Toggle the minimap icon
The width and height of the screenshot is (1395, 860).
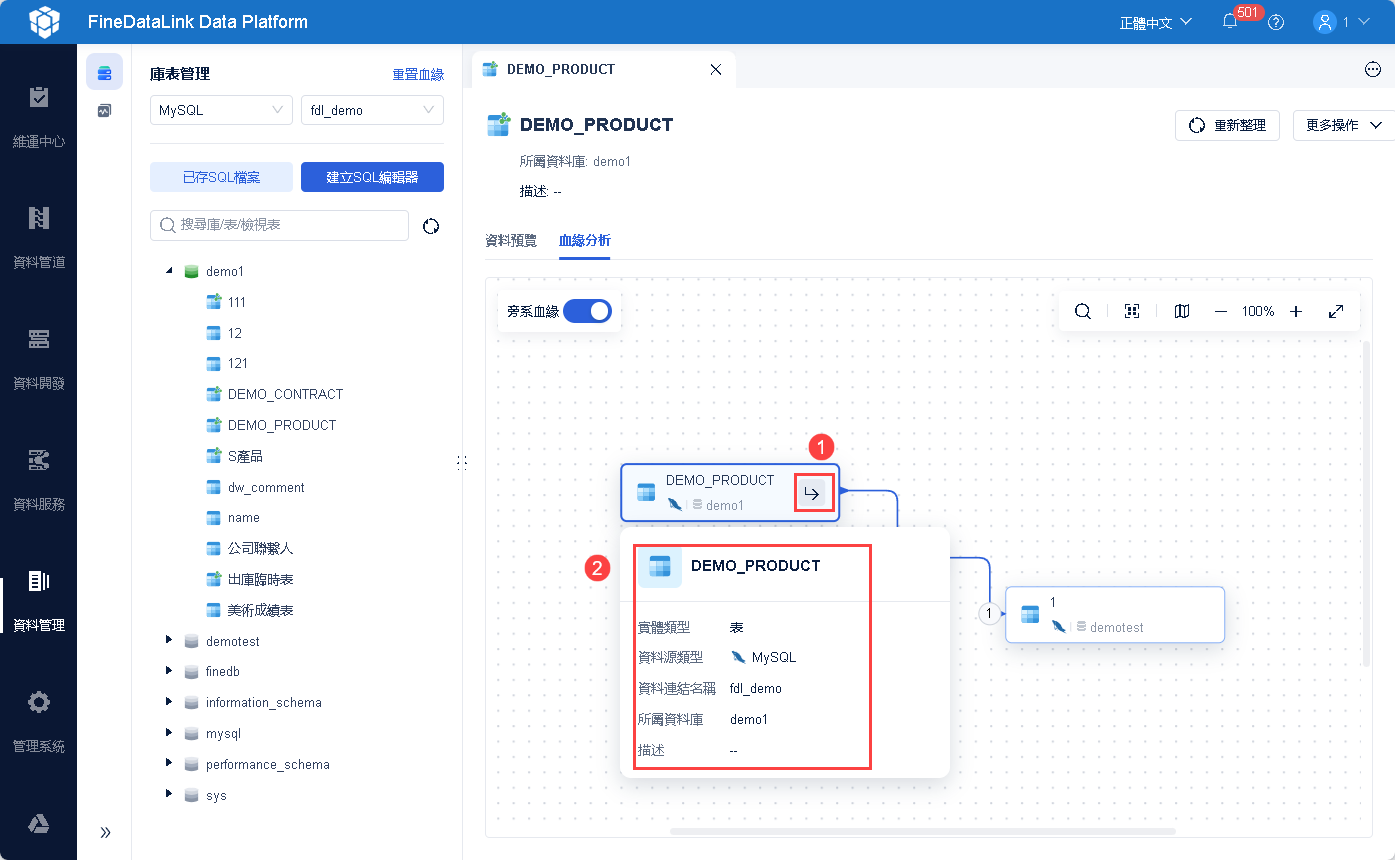pyautogui.click(x=1182, y=311)
